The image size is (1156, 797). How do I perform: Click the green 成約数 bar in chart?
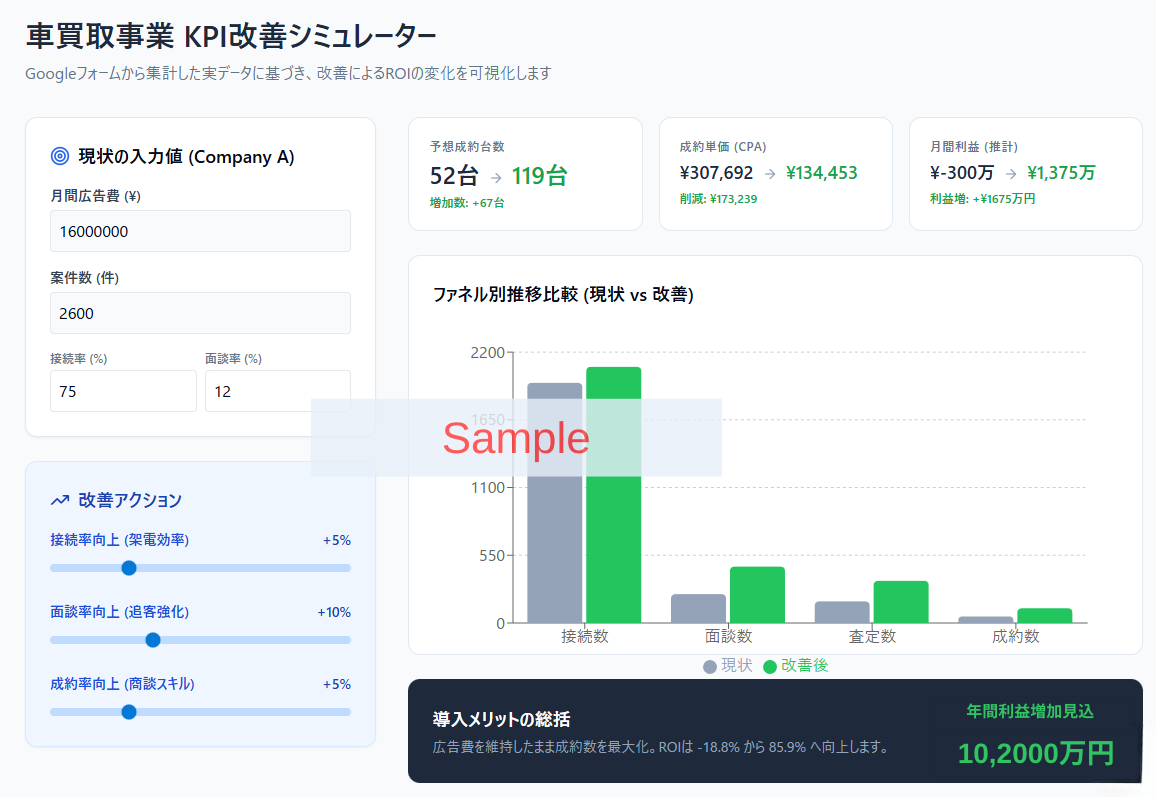tap(1044, 616)
